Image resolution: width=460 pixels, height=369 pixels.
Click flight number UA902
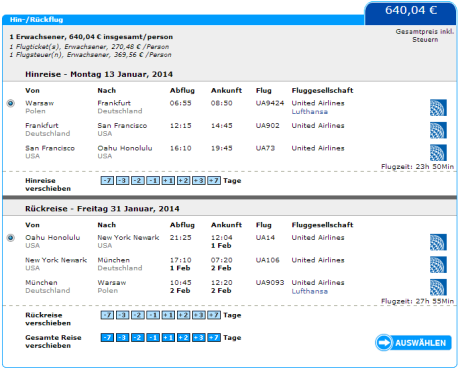tap(267, 126)
